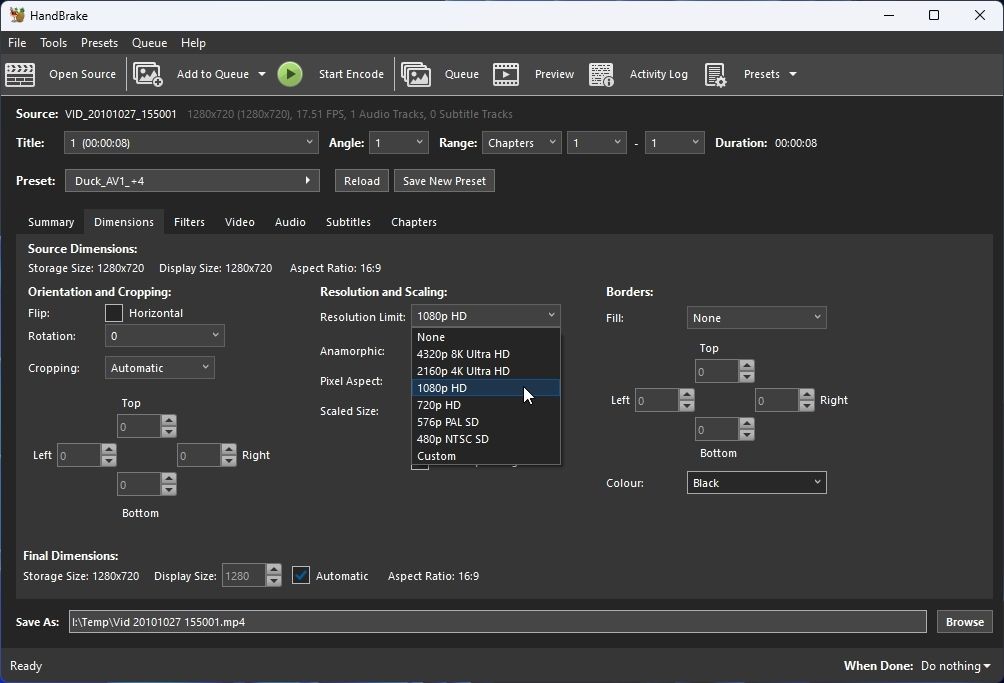Click the HandBrake logo in title bar
This screenshot has height=683, width=1004.
[17, 15]
